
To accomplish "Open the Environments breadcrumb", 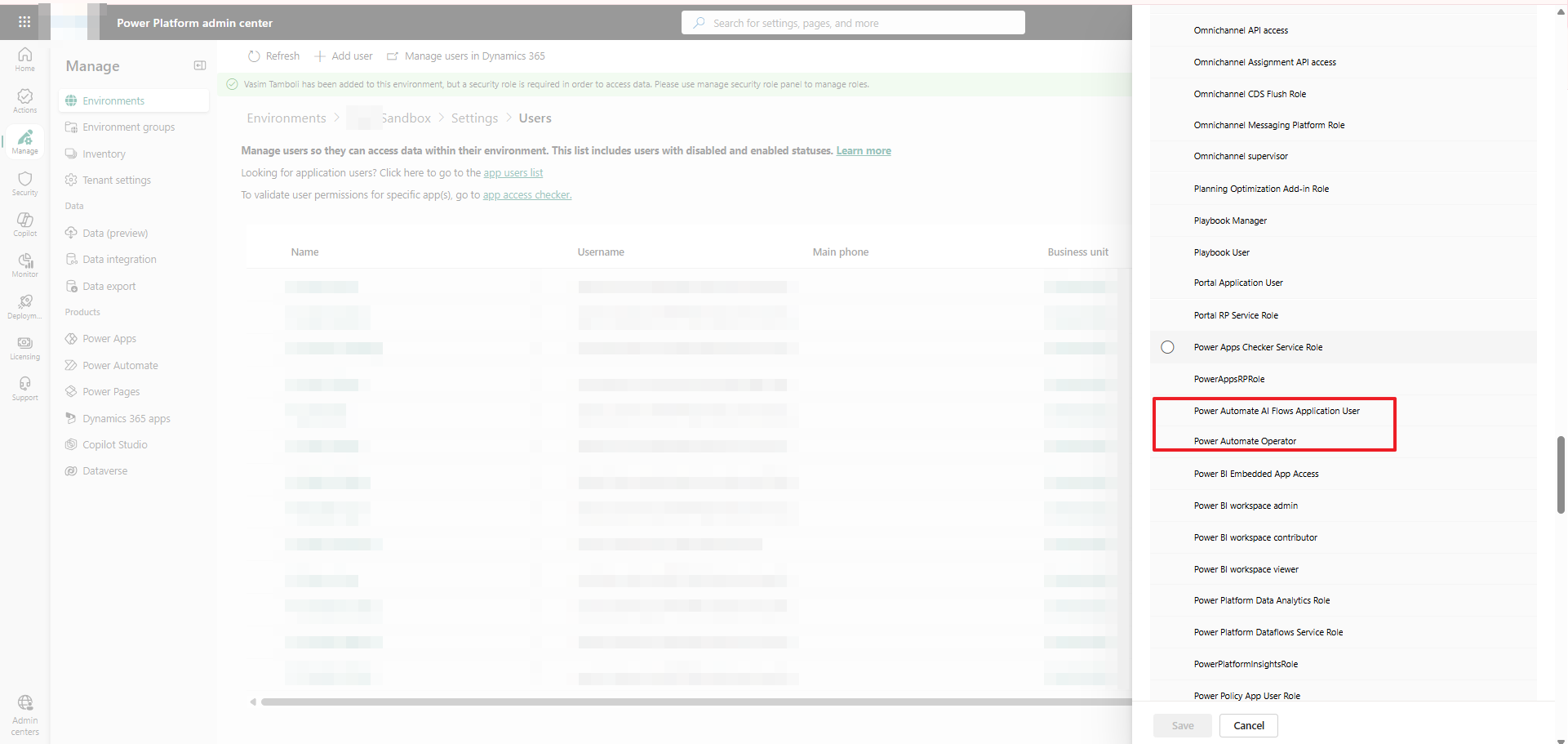I will tap(287, 118).
